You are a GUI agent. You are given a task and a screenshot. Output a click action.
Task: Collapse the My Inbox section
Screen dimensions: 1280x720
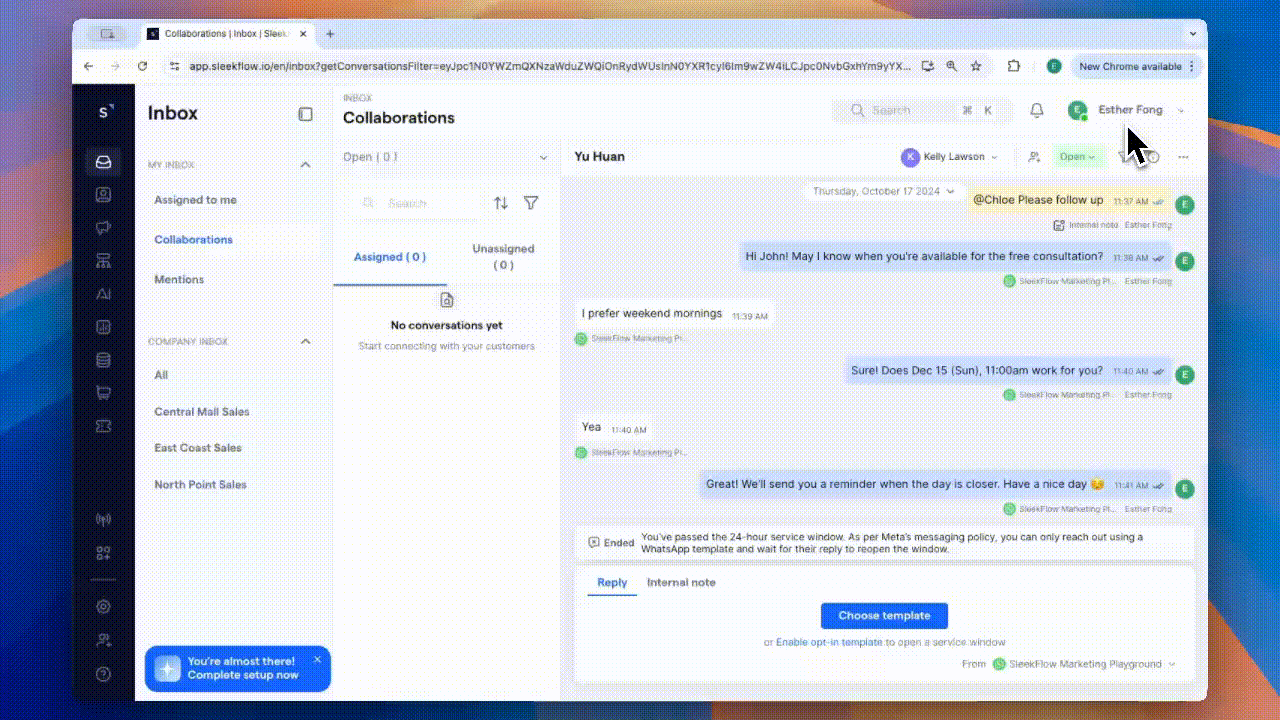(305, 165)
